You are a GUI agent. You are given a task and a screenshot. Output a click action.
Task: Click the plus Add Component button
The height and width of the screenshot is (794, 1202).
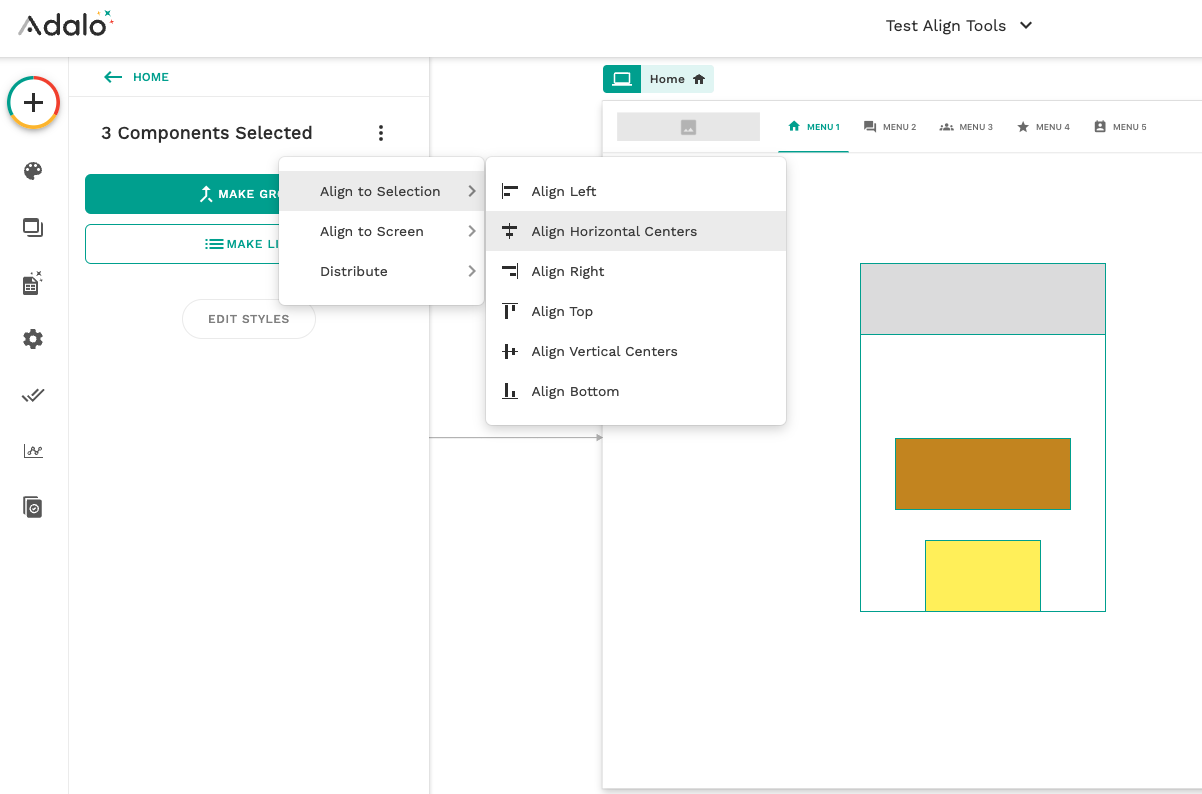tap(34, 102)
